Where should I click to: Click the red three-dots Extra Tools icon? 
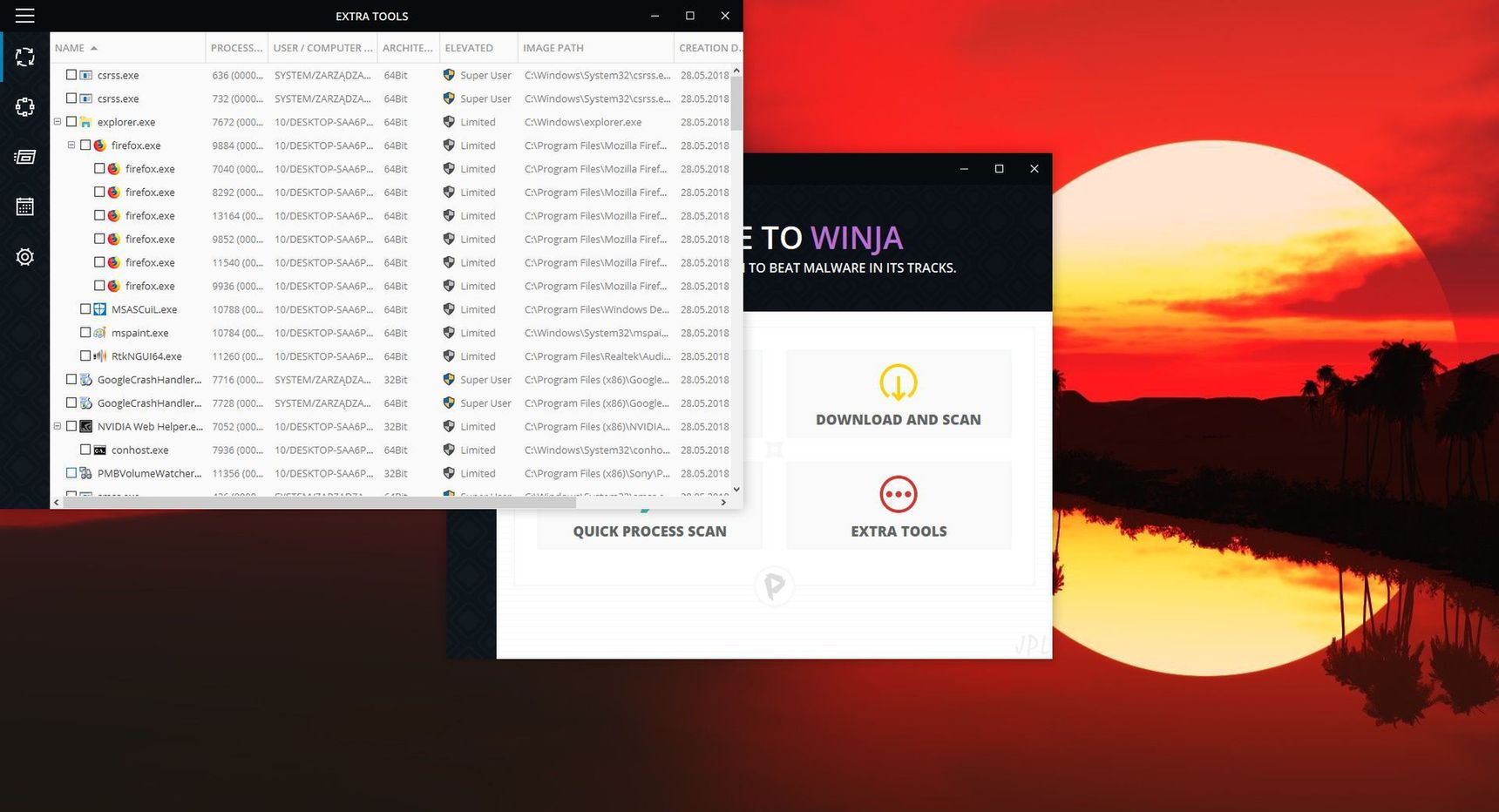click(899, 495)
